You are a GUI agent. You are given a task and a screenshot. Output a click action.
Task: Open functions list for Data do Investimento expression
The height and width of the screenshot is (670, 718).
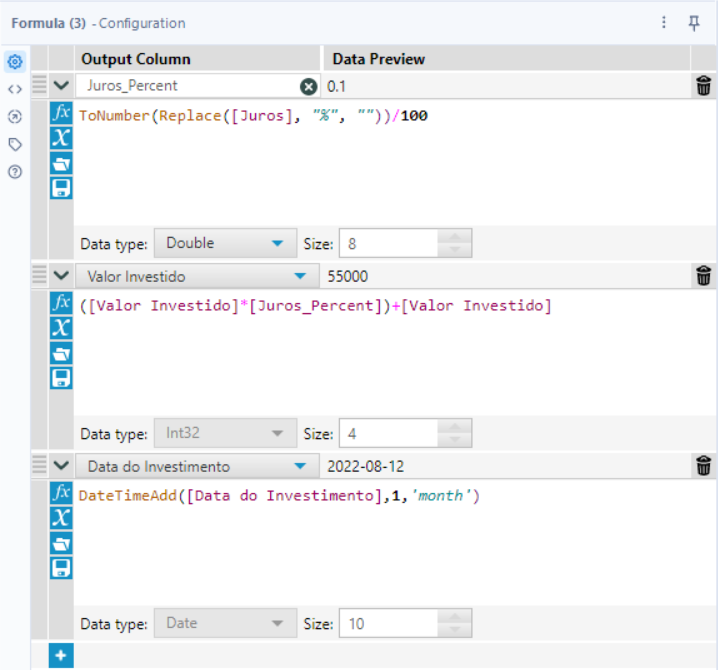click(61, 493)
